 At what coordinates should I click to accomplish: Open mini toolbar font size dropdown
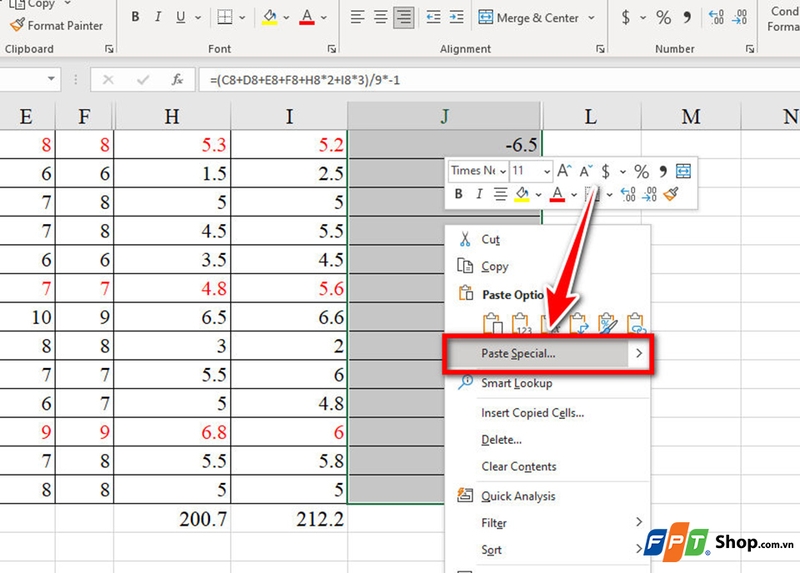point(547,171)
